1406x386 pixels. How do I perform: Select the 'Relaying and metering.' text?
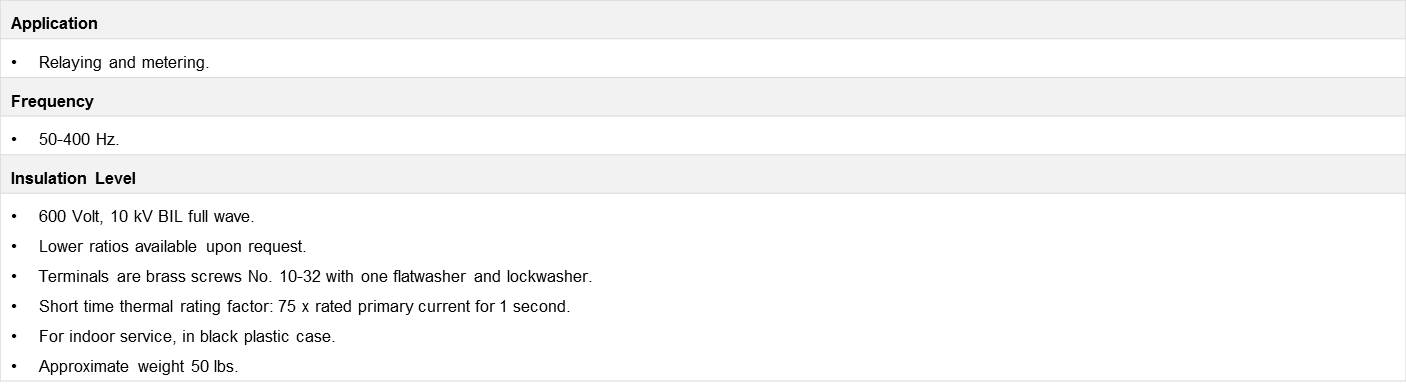pos(124,62)
